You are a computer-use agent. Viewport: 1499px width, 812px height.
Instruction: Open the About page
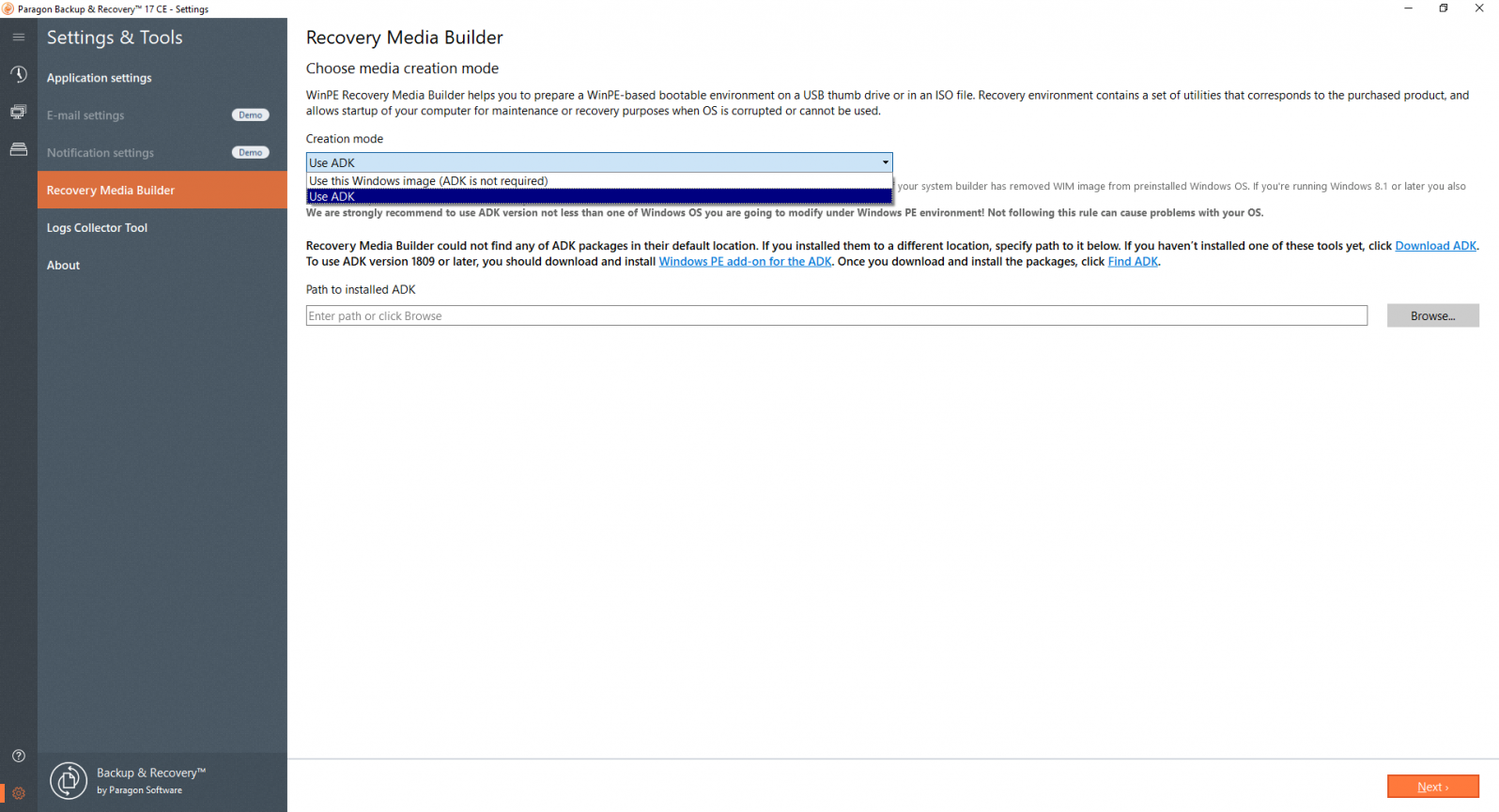click(162, 266)
